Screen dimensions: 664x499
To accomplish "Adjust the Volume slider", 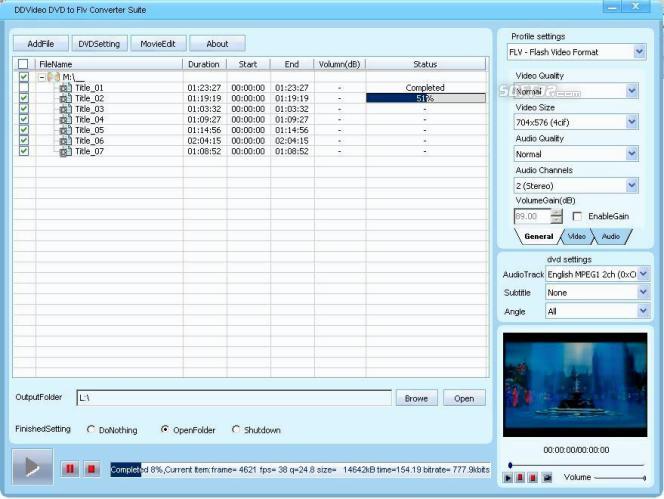I will 620,478.
